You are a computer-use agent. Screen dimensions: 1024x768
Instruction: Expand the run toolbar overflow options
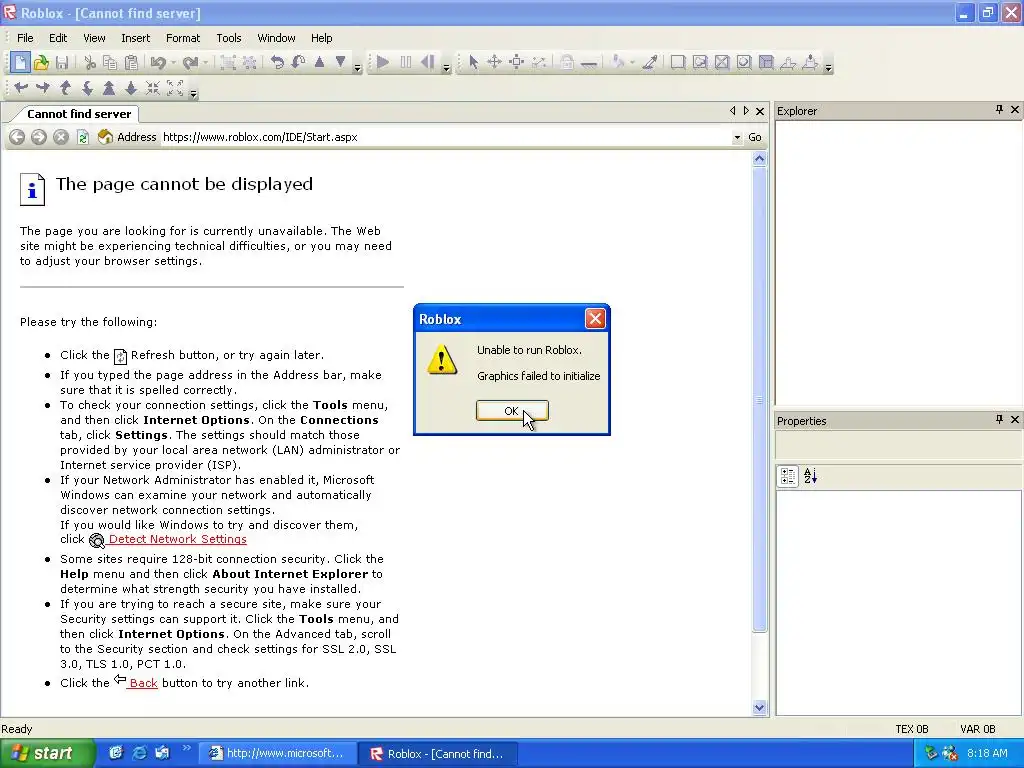click(x=447, y=67)
